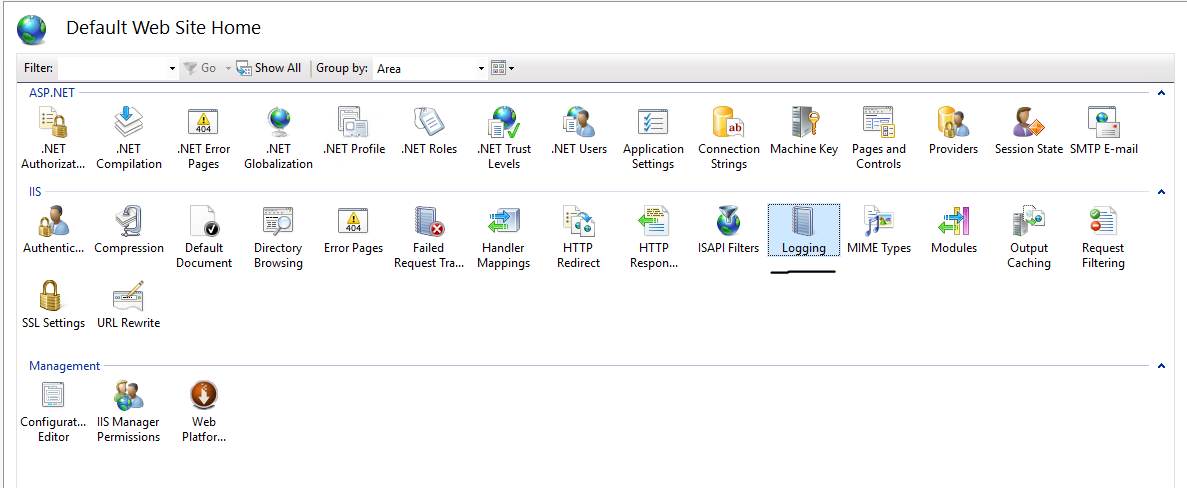Open Application Settings icon

coord(653,138)
